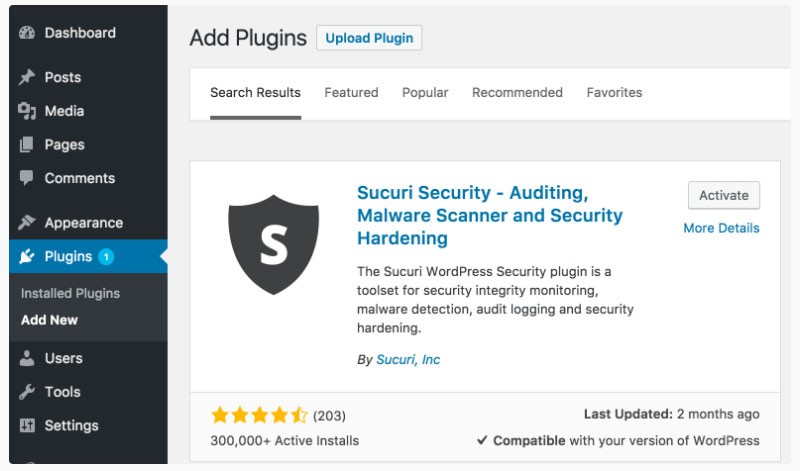This screenshot has height=471, width=800.
Task: Click the Appearance paintbrush icon
Action: (27, 222)
